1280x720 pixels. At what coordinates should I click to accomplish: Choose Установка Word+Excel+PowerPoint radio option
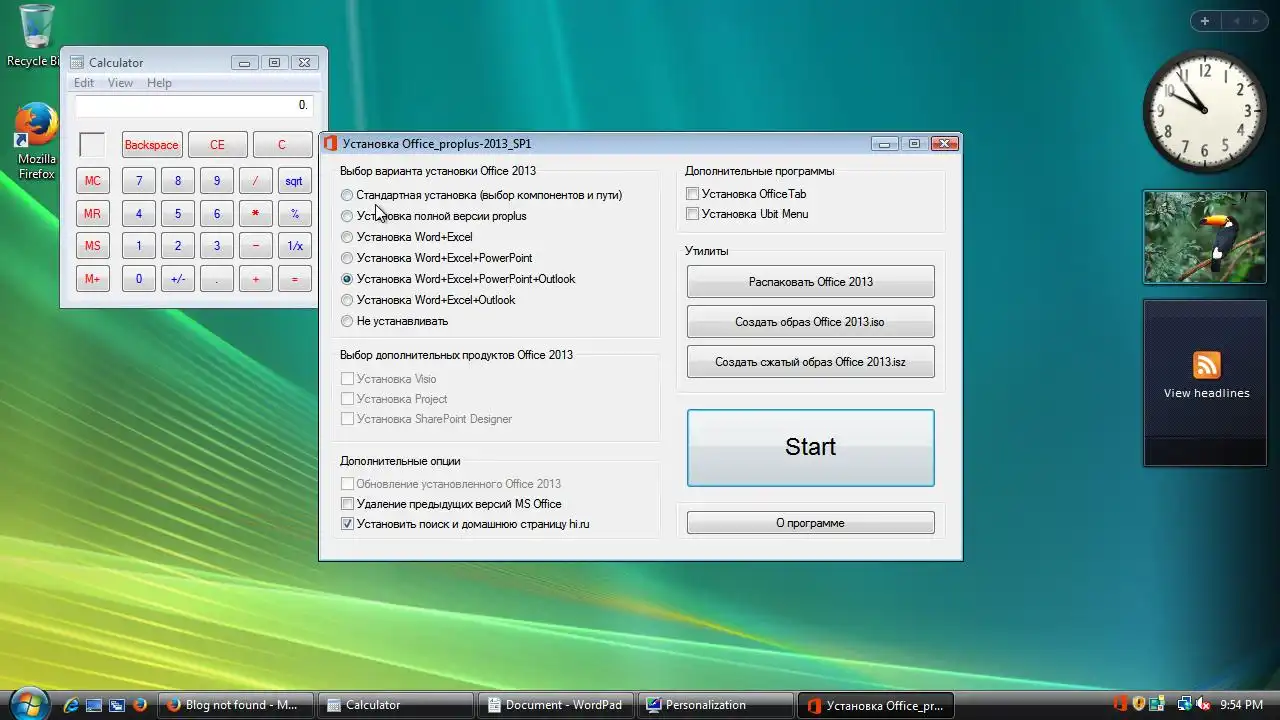(x=347, y=258)
